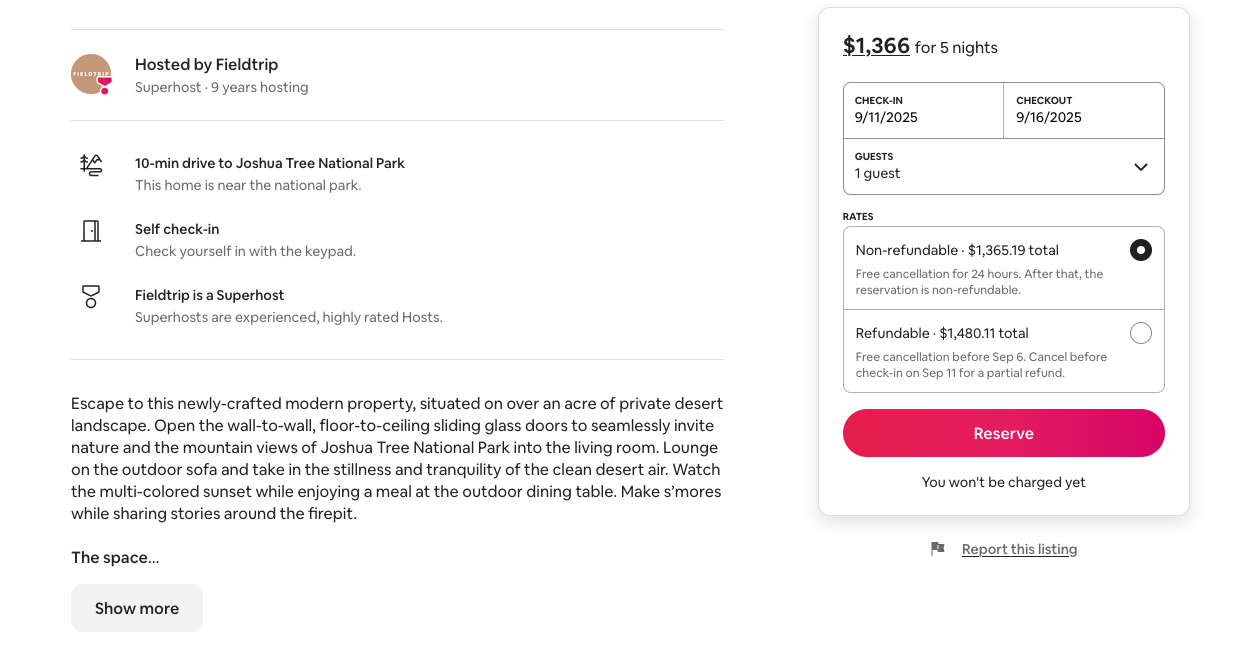1258x656 pixels.
Task: Expand description with Show more
Action: click(x=137, y=608)
